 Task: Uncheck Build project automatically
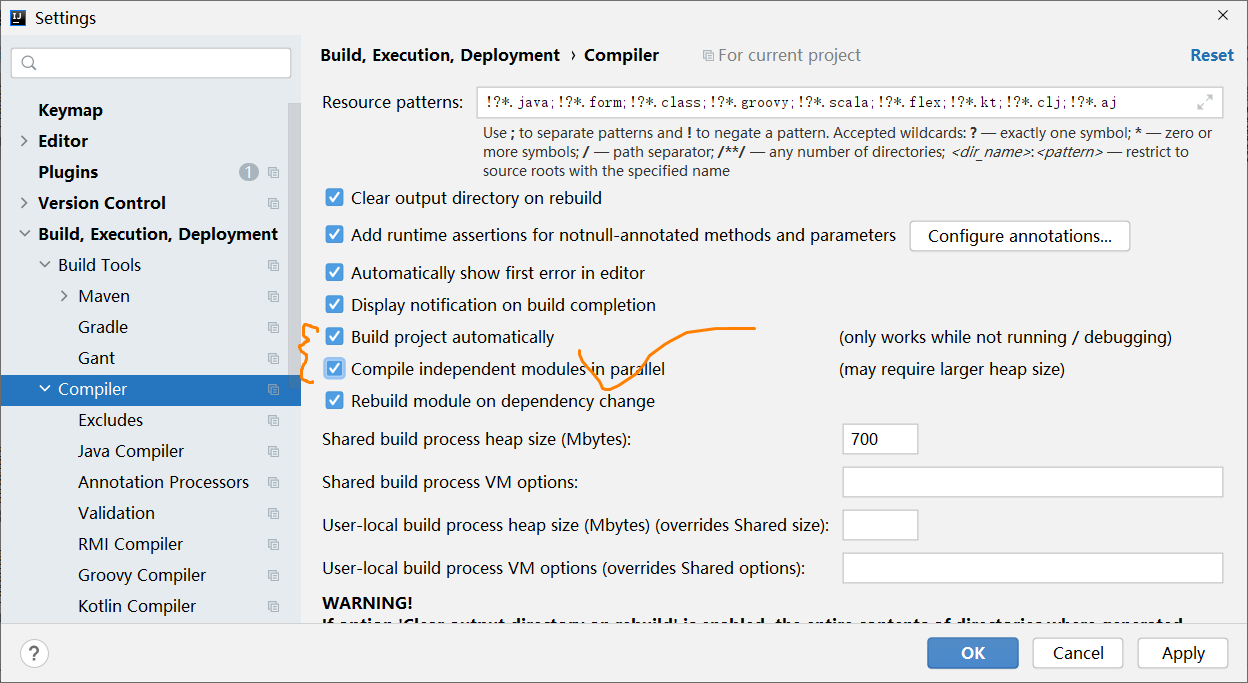[334, 337]
